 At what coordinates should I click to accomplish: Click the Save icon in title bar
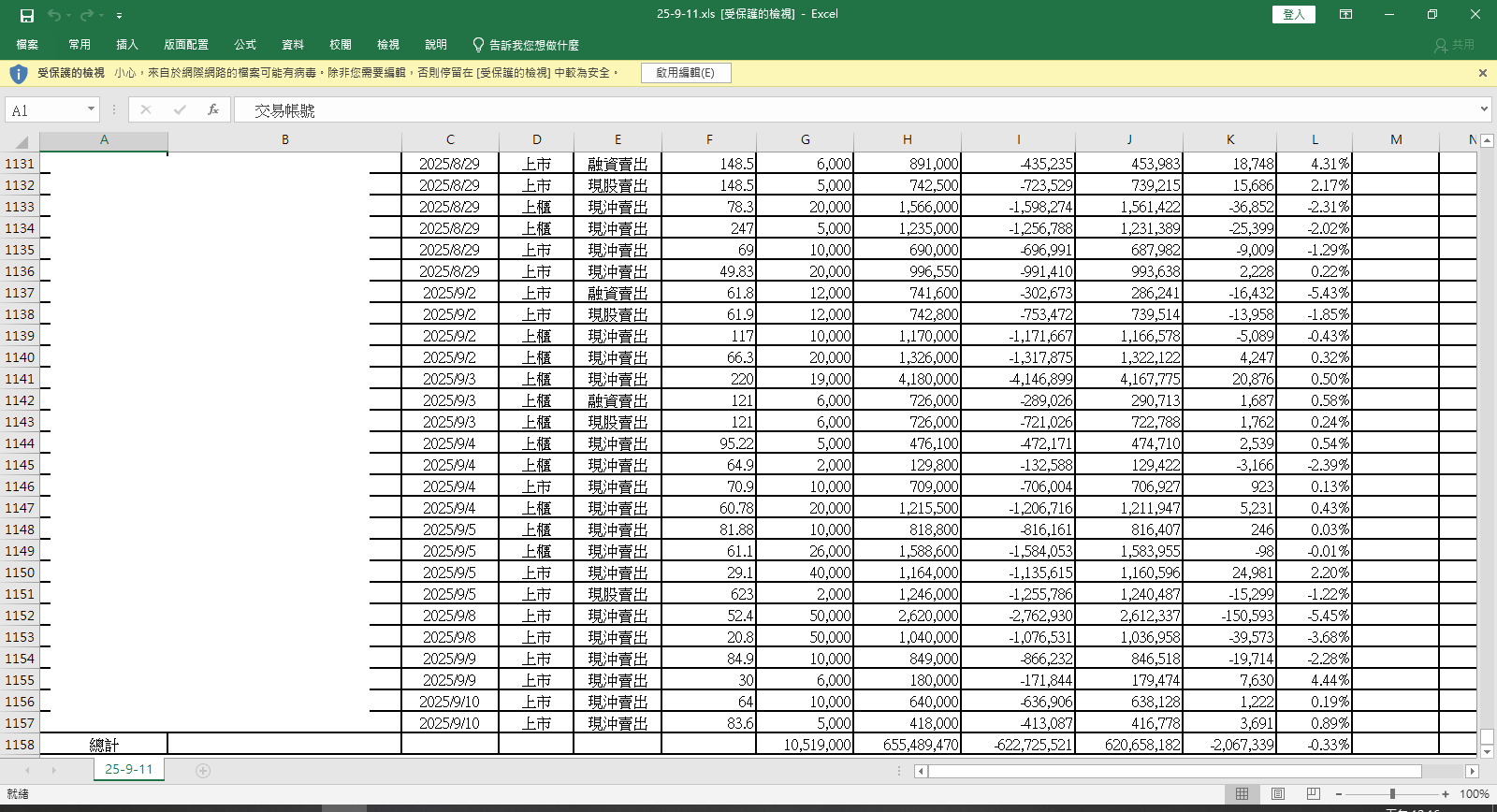pos(27,15)
